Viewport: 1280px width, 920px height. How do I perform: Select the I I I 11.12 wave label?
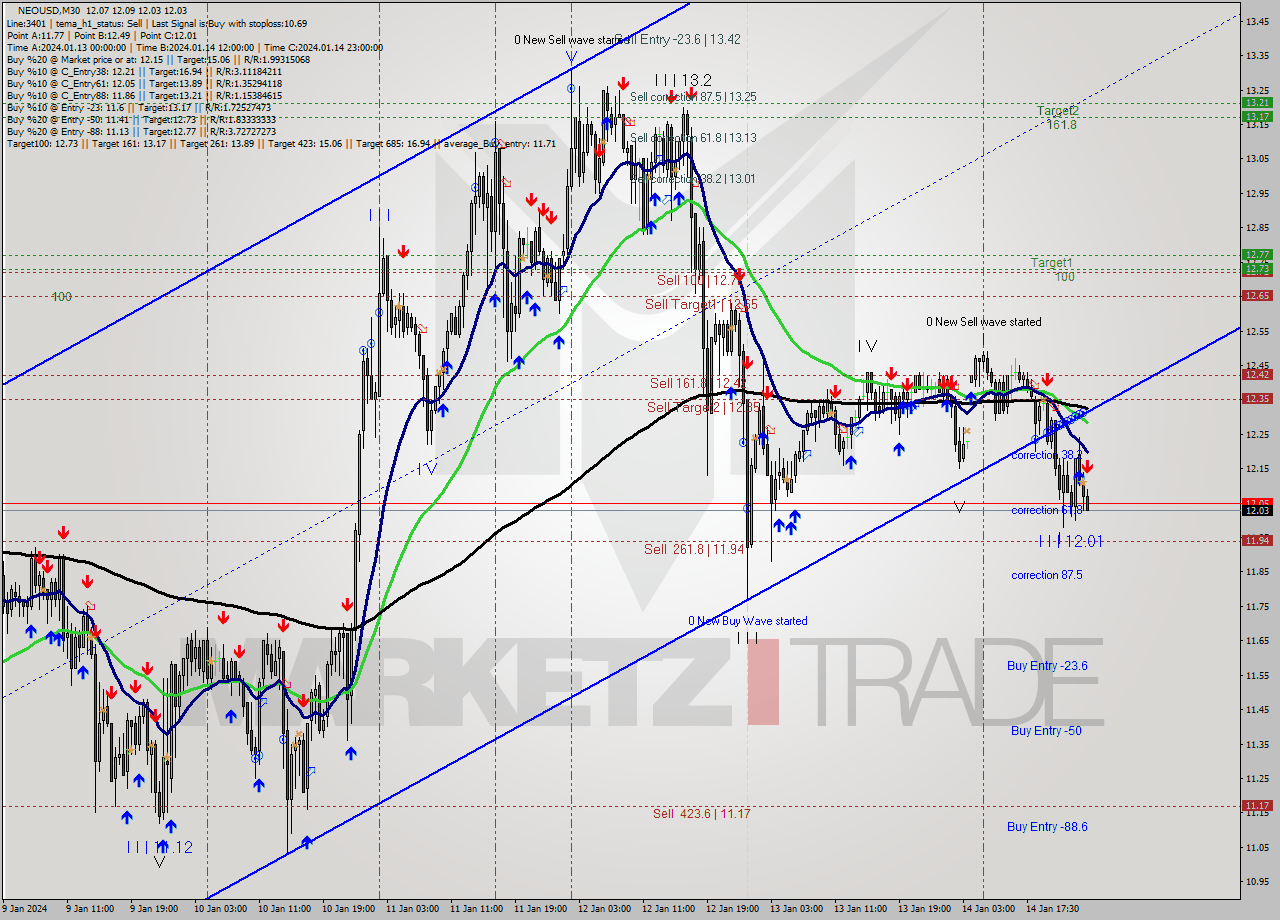pyautogui.click(x=159, y=847)
